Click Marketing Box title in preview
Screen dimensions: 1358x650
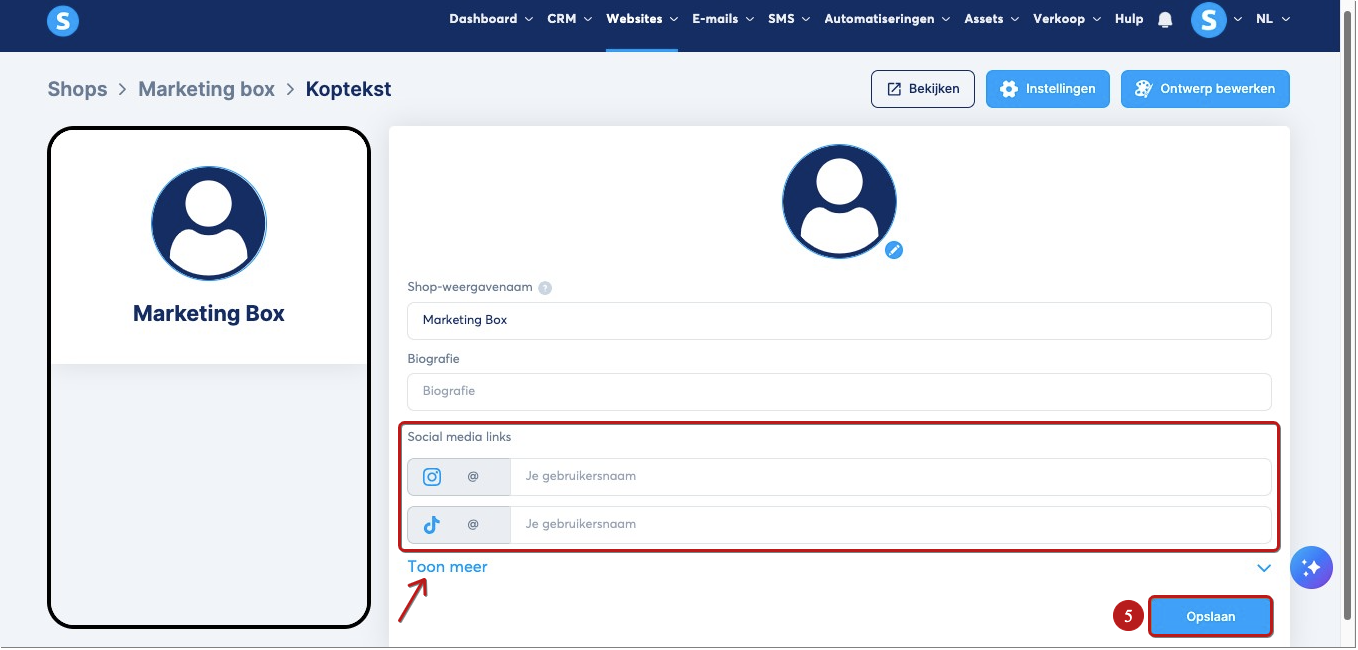[209, 314]
